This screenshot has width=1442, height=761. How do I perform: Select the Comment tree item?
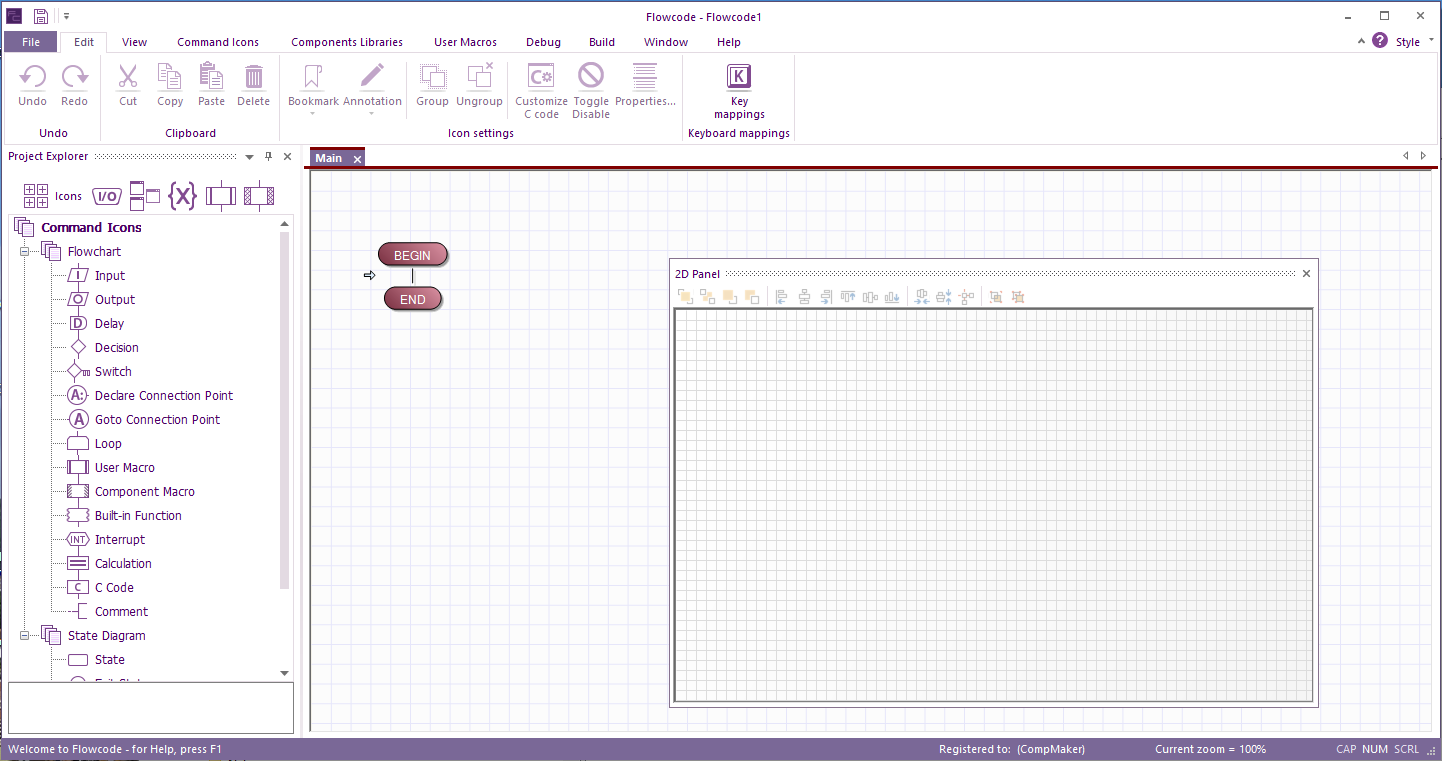point(121,612)
